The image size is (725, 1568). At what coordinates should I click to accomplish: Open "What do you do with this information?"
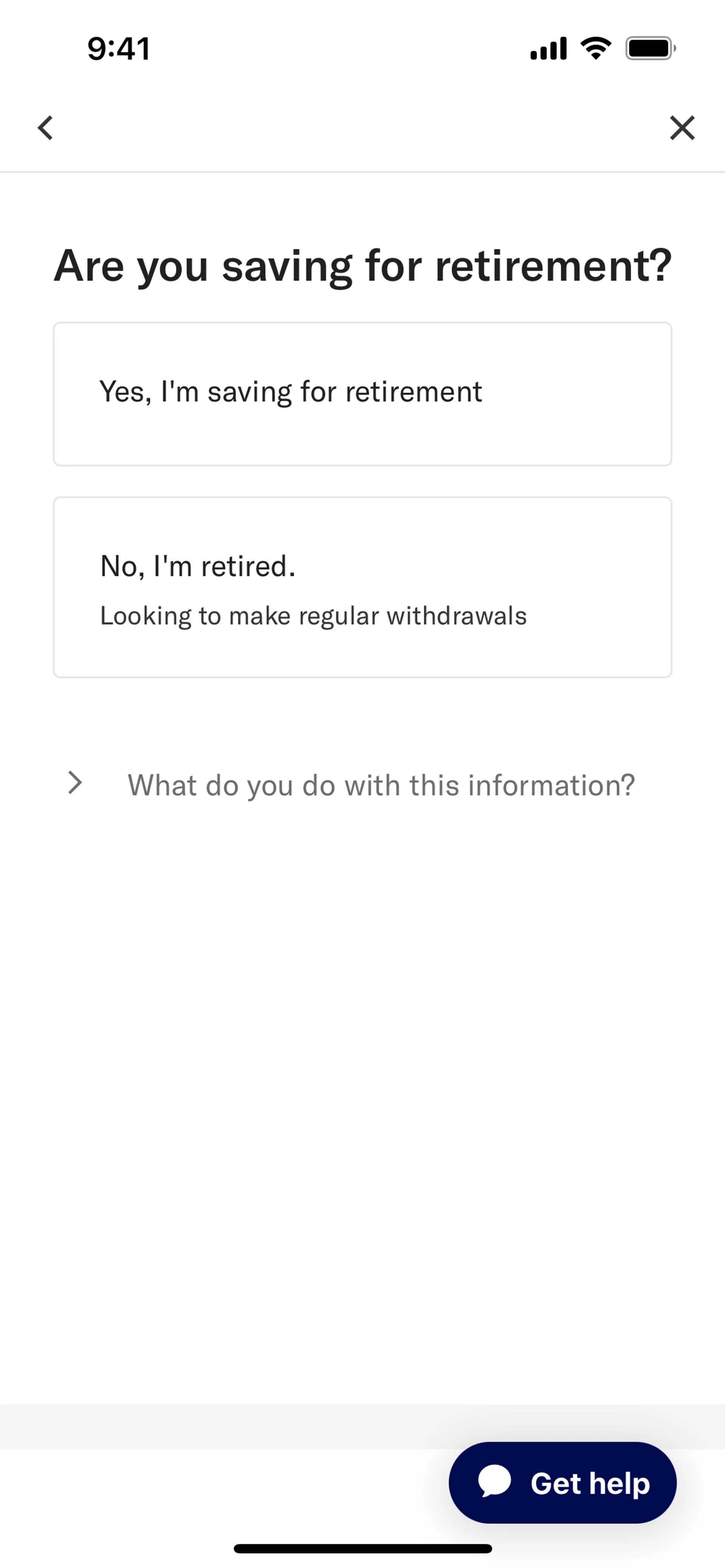(x=381, y=785)
